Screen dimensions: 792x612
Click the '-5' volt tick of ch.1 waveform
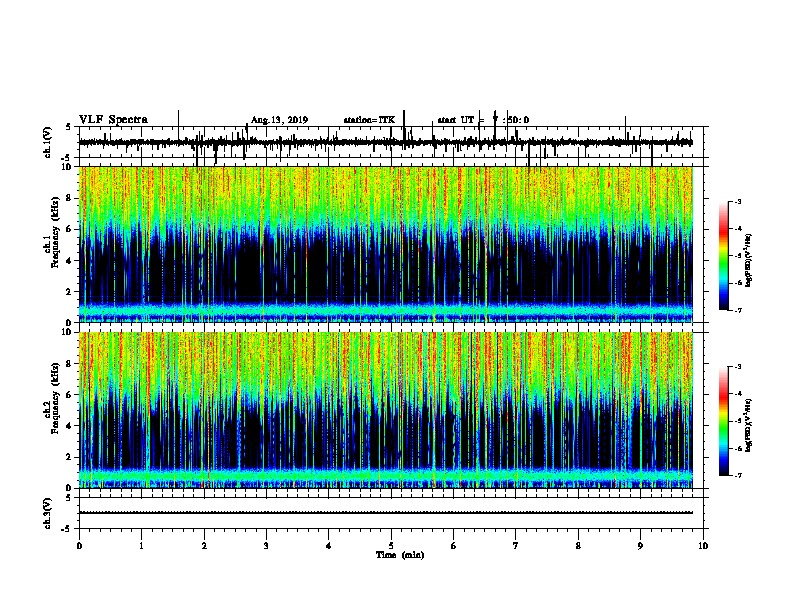pyautogui.click(x=67, y=158)
